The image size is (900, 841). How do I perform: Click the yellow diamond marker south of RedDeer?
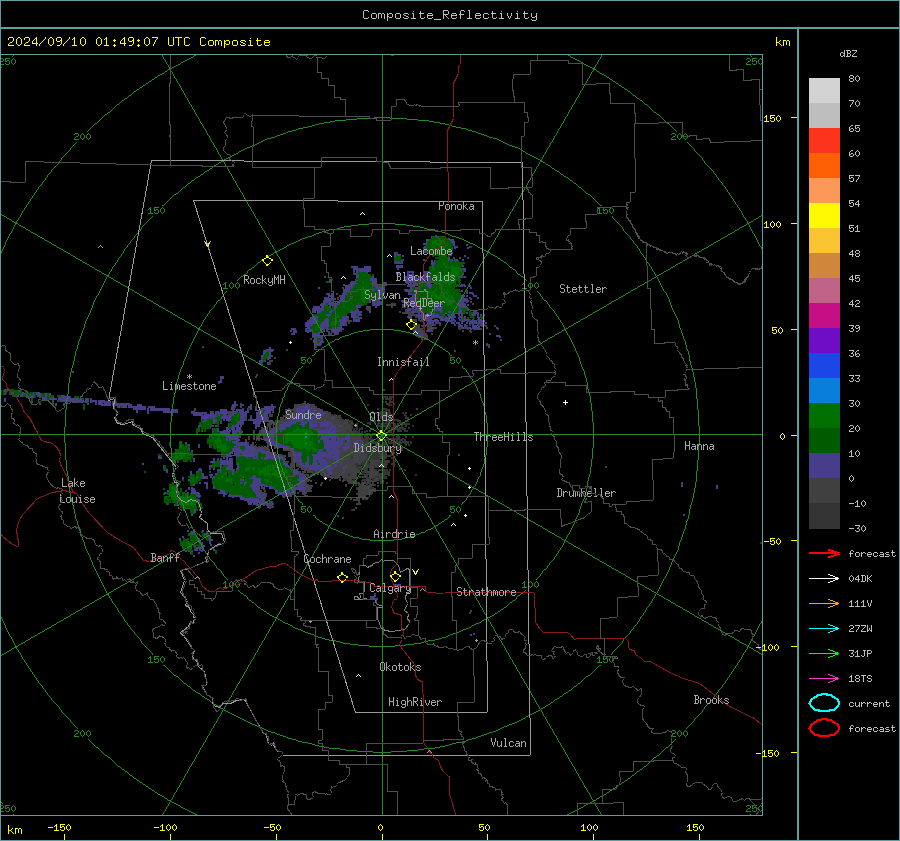412,325
